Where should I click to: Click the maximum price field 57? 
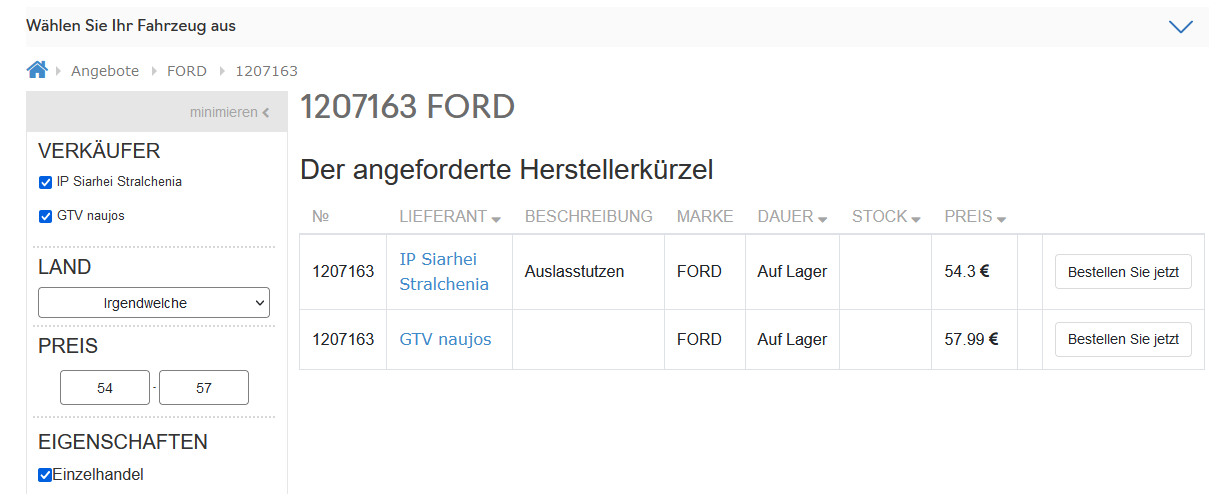pyautogui.click(x=204, y=388)
